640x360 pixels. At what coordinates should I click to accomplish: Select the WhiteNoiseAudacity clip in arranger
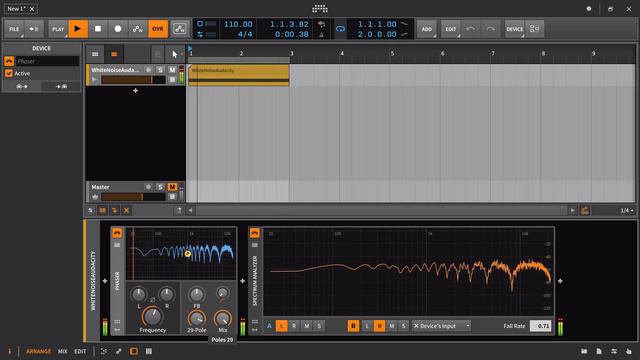coord(239,75)
